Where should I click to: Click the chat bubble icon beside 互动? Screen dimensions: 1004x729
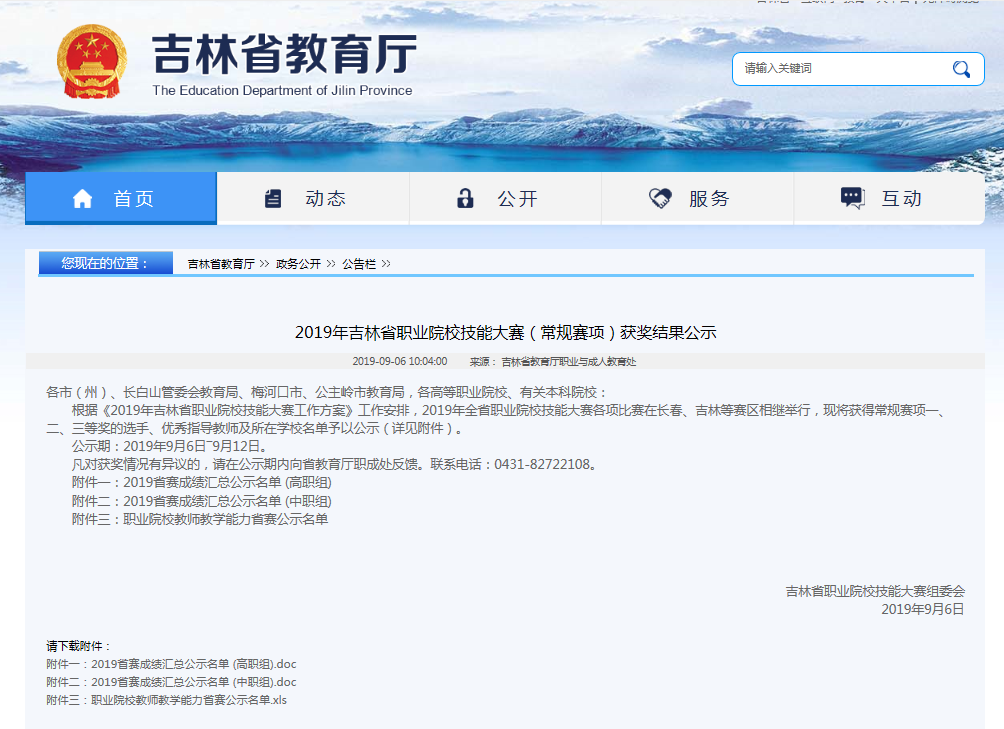tap(852, 197)
